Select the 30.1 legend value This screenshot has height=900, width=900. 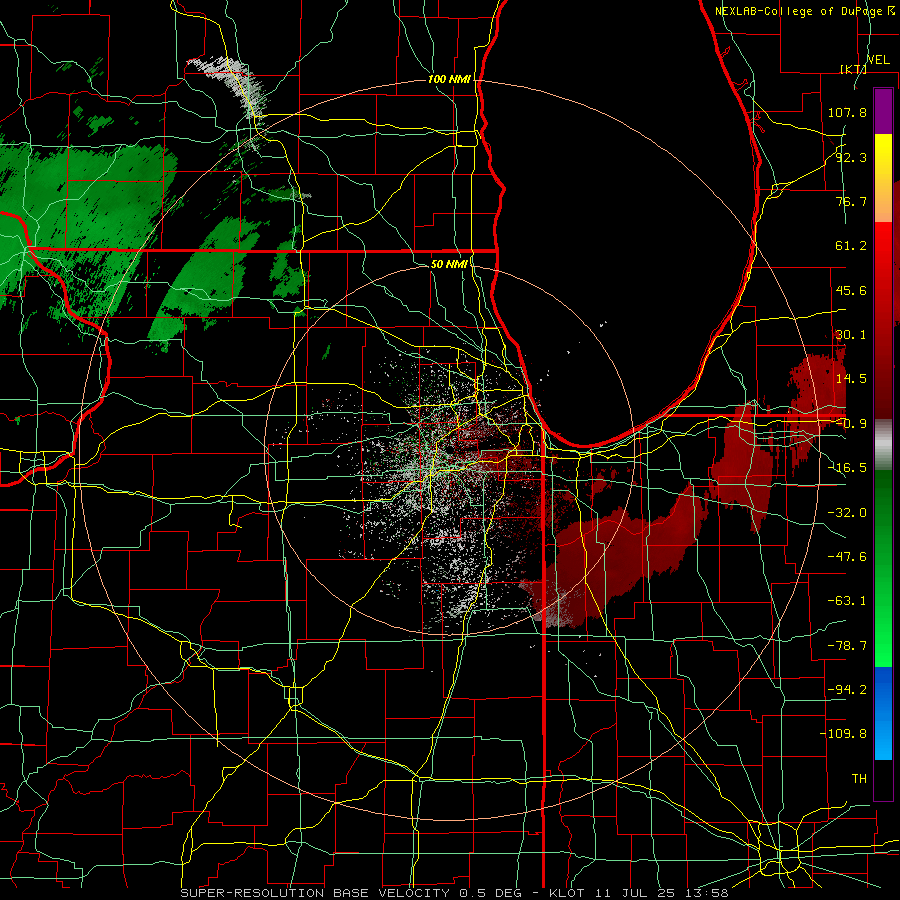(x=851, y=335)
